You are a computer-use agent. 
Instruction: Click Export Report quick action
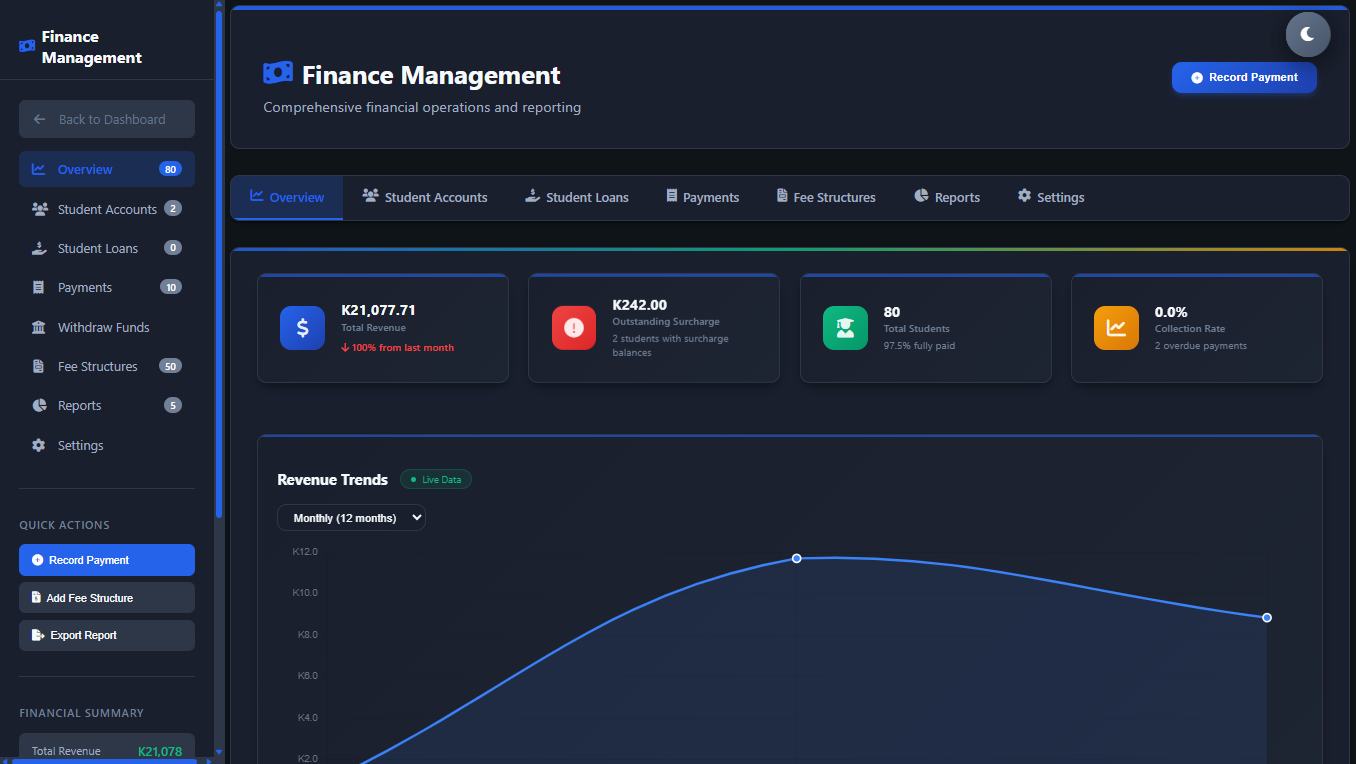(107, 636)
